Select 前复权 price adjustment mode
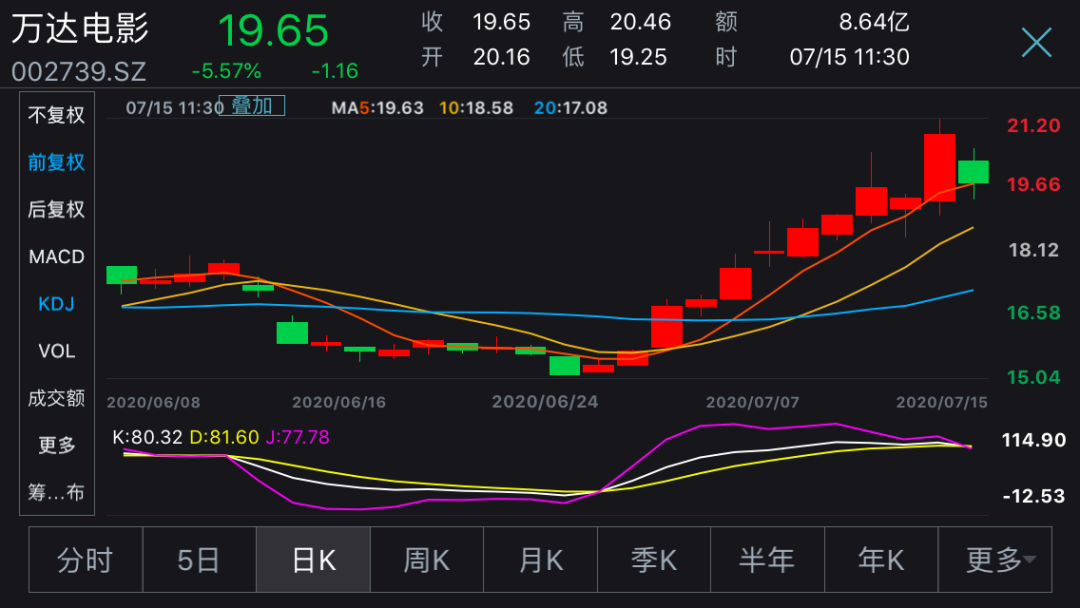Screen dimensions: 1080x608 point(56,163)
